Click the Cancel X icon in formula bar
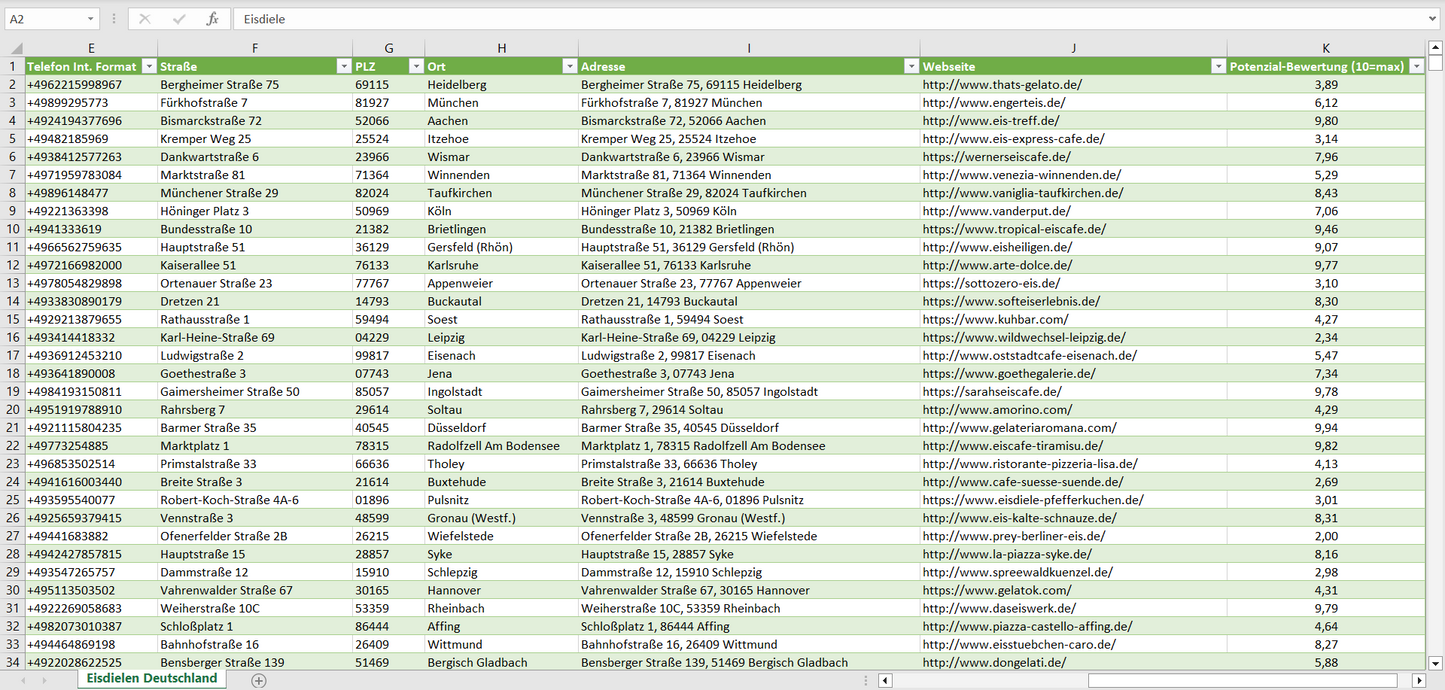Viewport: 1445px width, 690px height. 145,19
